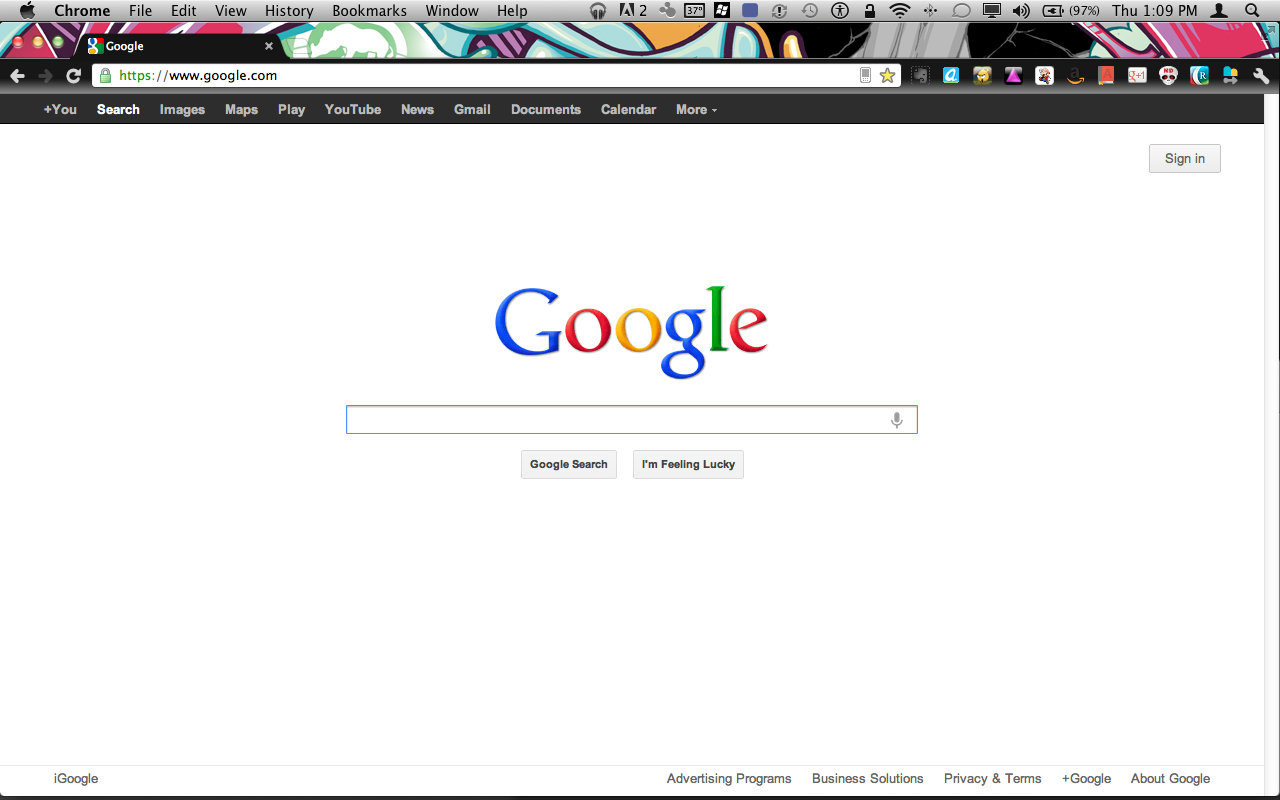Click the padlock icon in menu bar
Screen dimensions: 1280x800
coord(870,11)
